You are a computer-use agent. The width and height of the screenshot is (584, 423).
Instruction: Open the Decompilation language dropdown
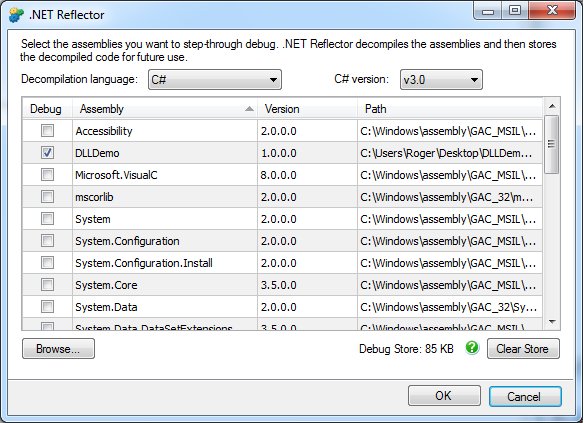click(x=215, y=80)
